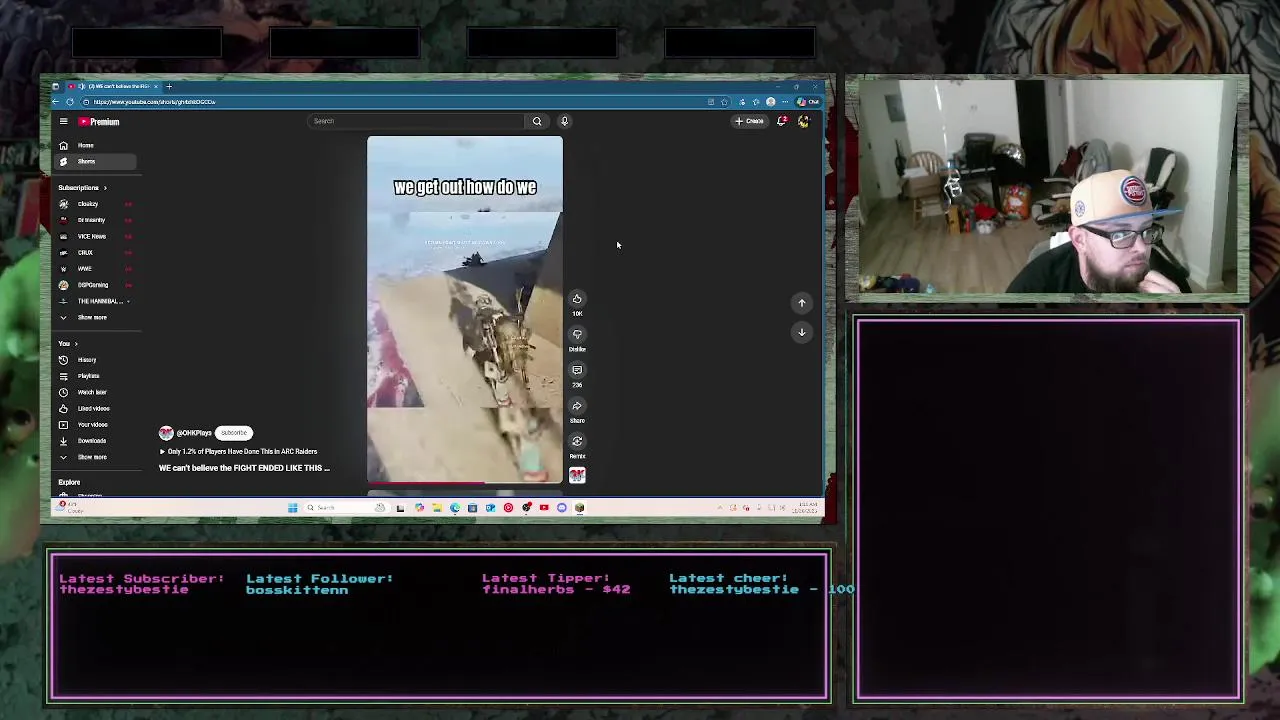Like the Short with thumbs up
1280x720 pixels.
[x=577, y=299]
